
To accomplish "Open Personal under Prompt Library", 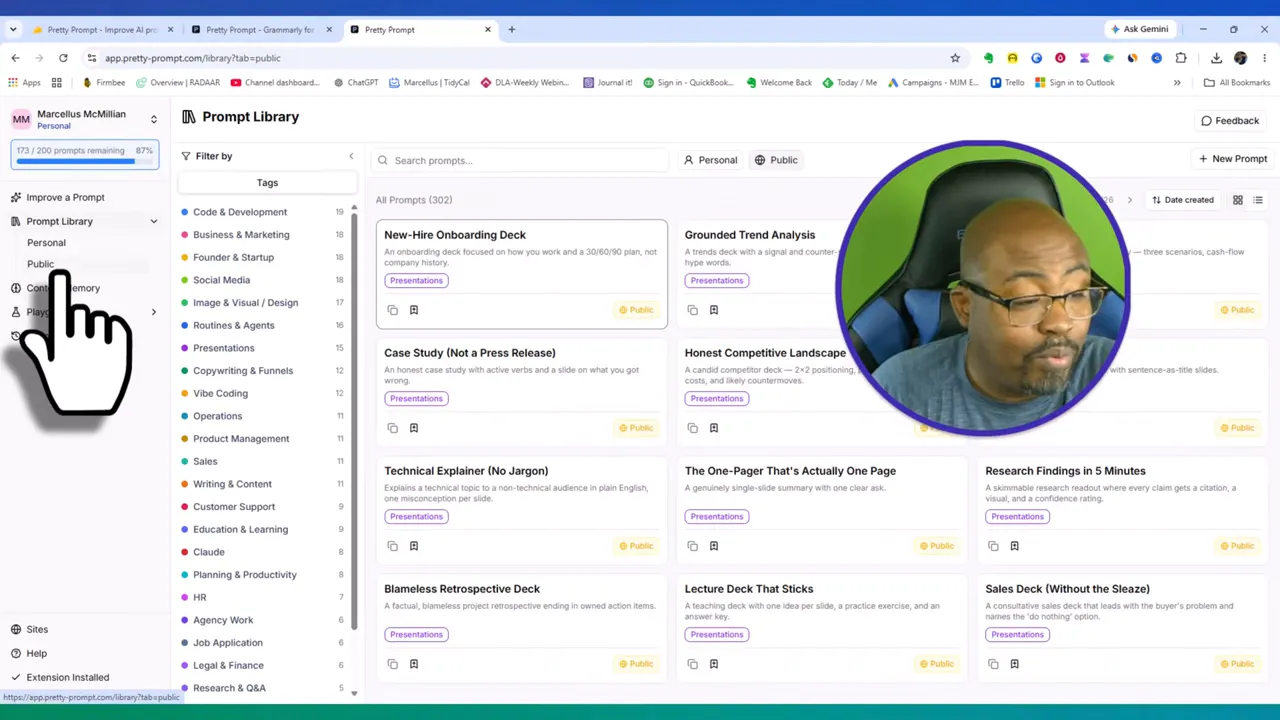I will tap(46, 243).
